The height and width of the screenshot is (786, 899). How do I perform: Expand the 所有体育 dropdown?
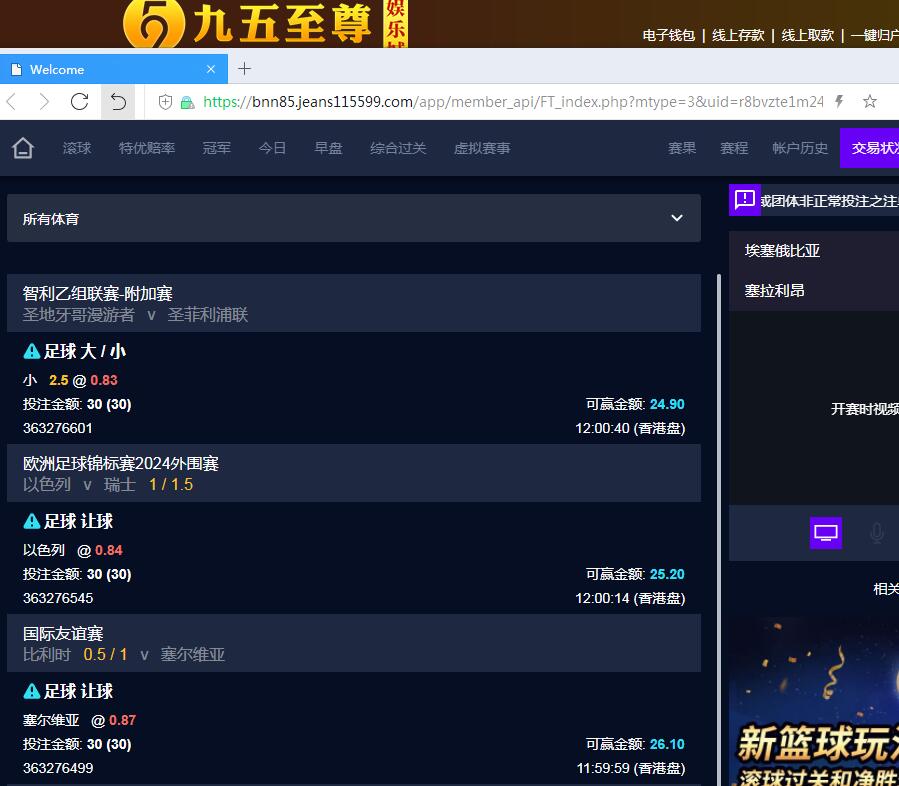coord(354,218)
